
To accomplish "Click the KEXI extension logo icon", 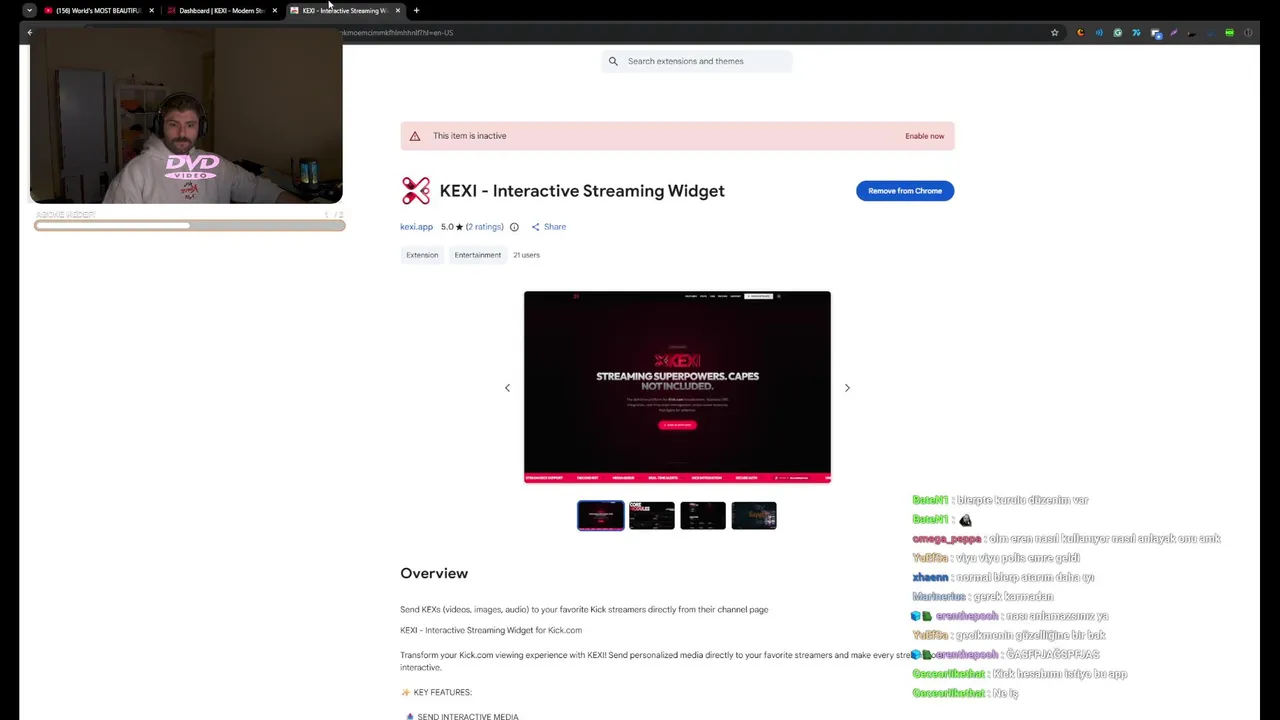I will pos(415,190).
